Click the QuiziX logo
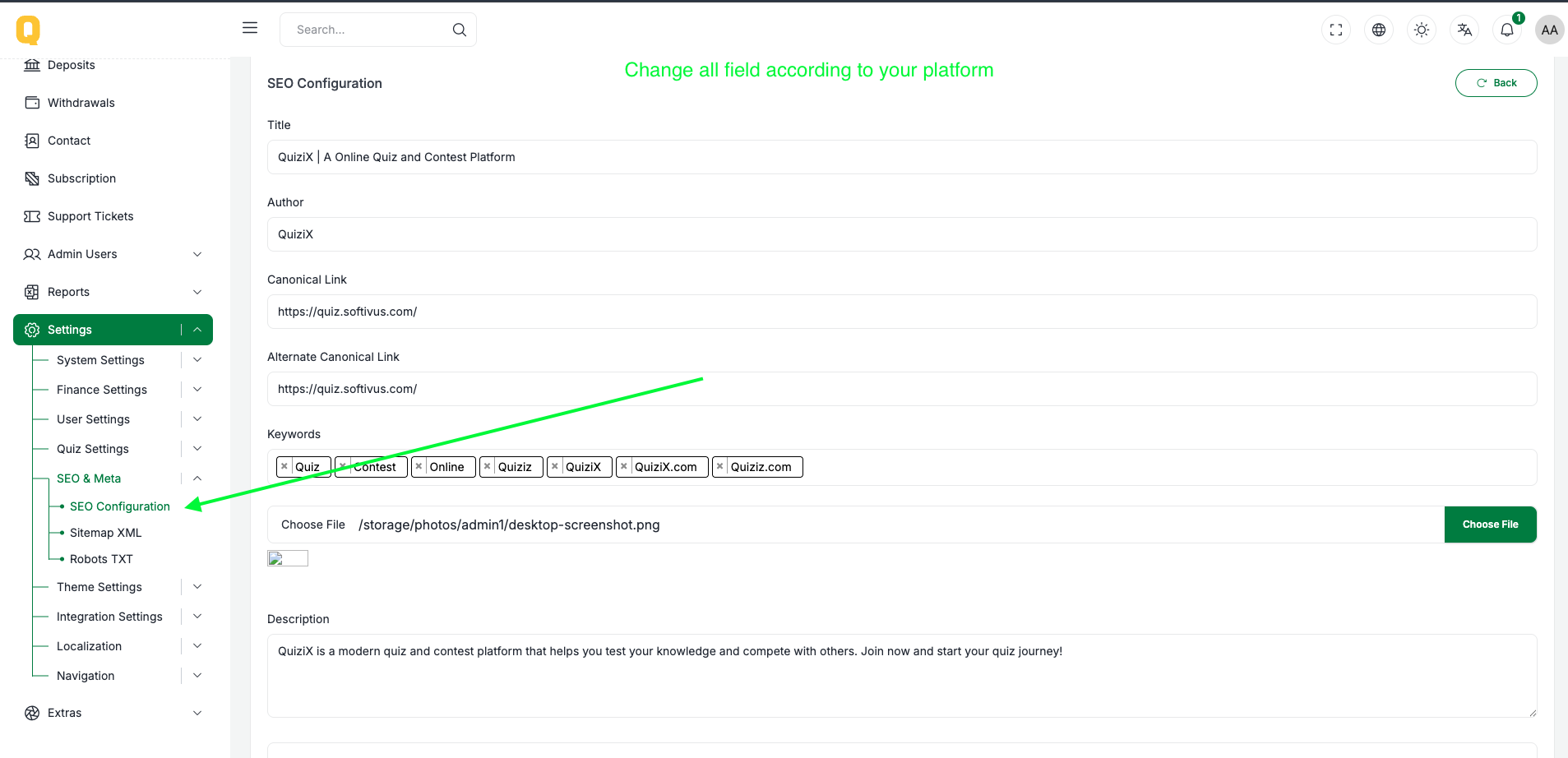Screen dimensions: 1568x758 coord(28,30)
